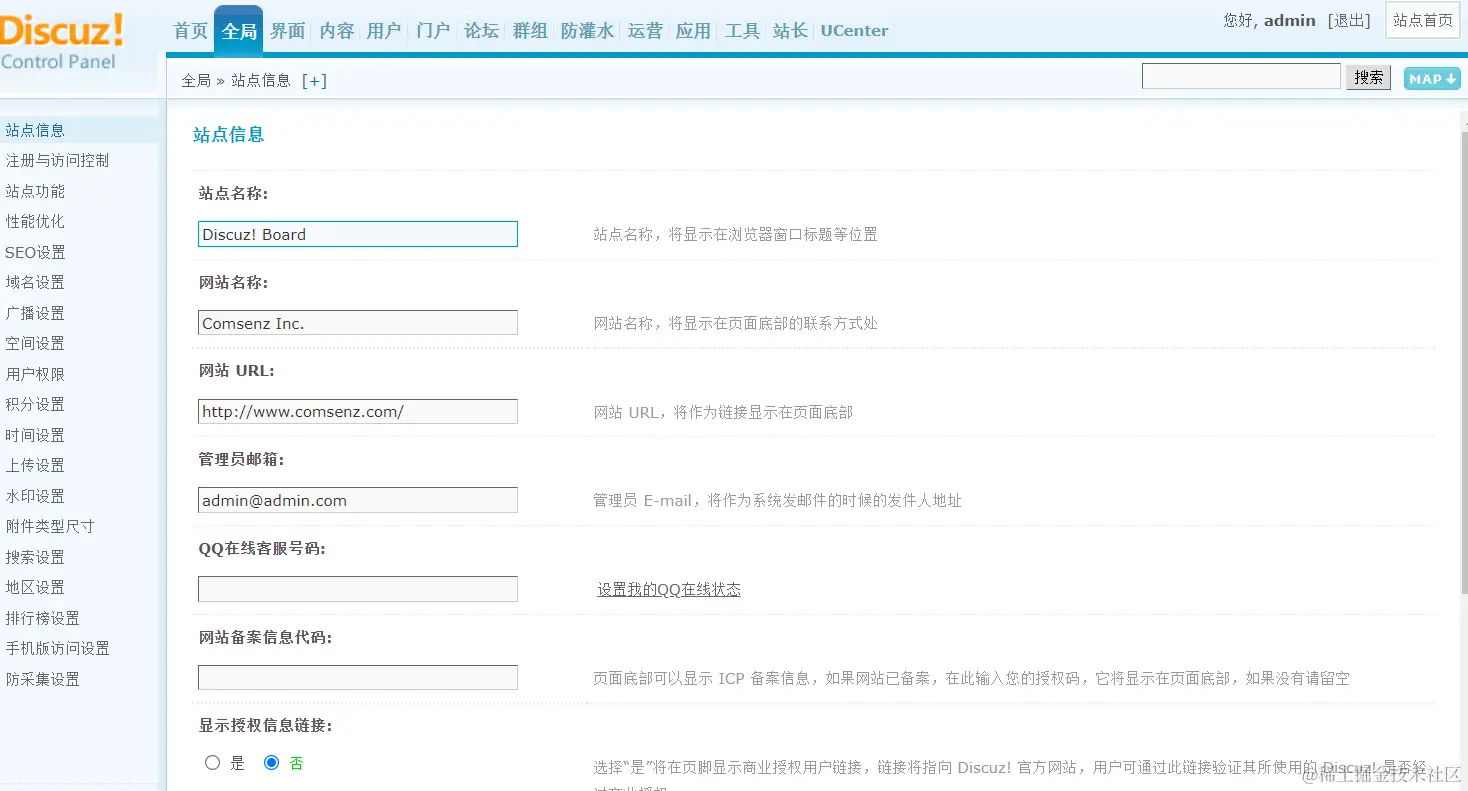Viewport: 1468px width, 791px height.
Task: Go to 广播设置 in the sidebar
Action: 35,313
